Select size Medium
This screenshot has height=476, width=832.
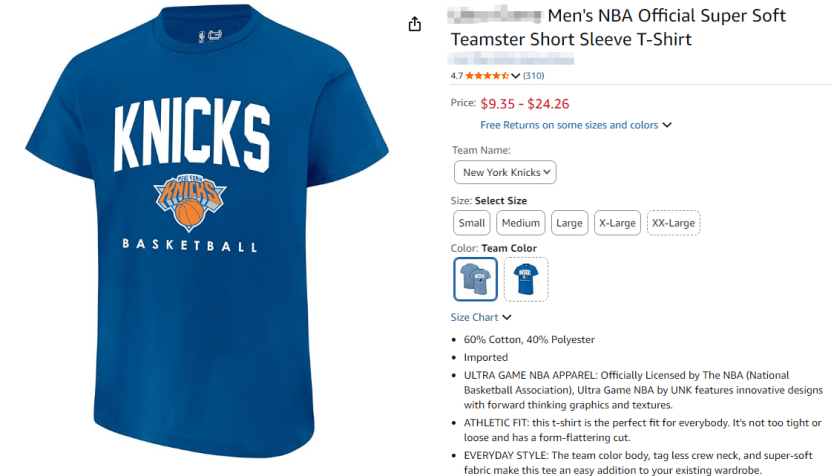tap(521, 223)
